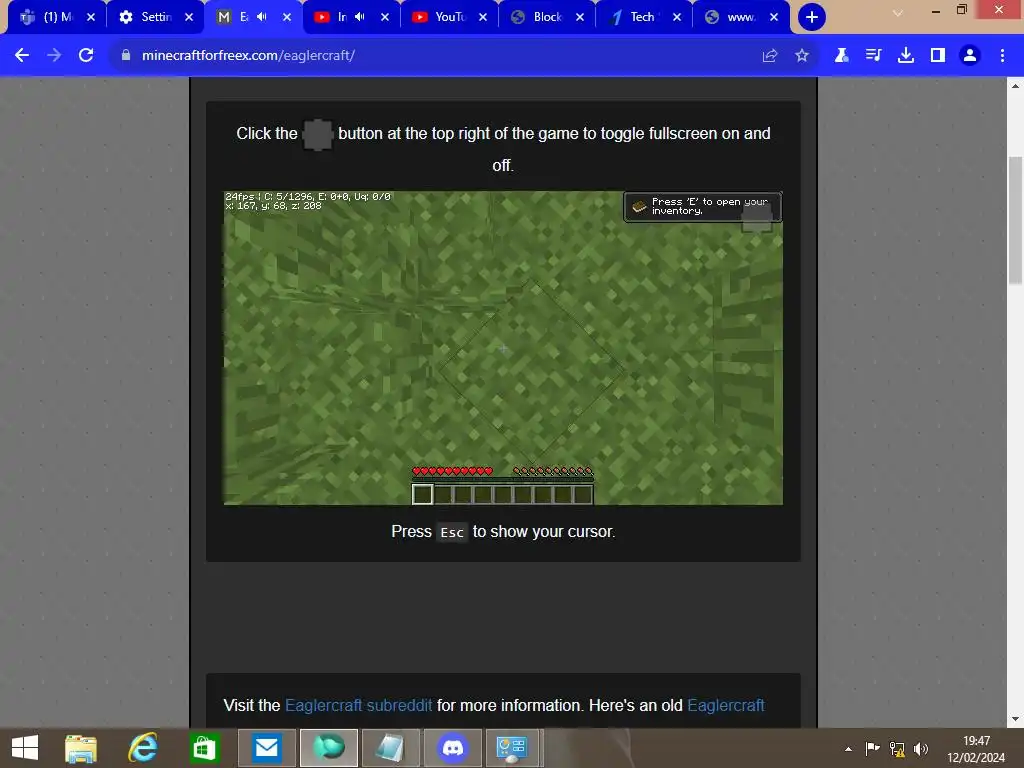Go back to the previous page
This screenshot has width=1024, height=768.
[22, 56]
